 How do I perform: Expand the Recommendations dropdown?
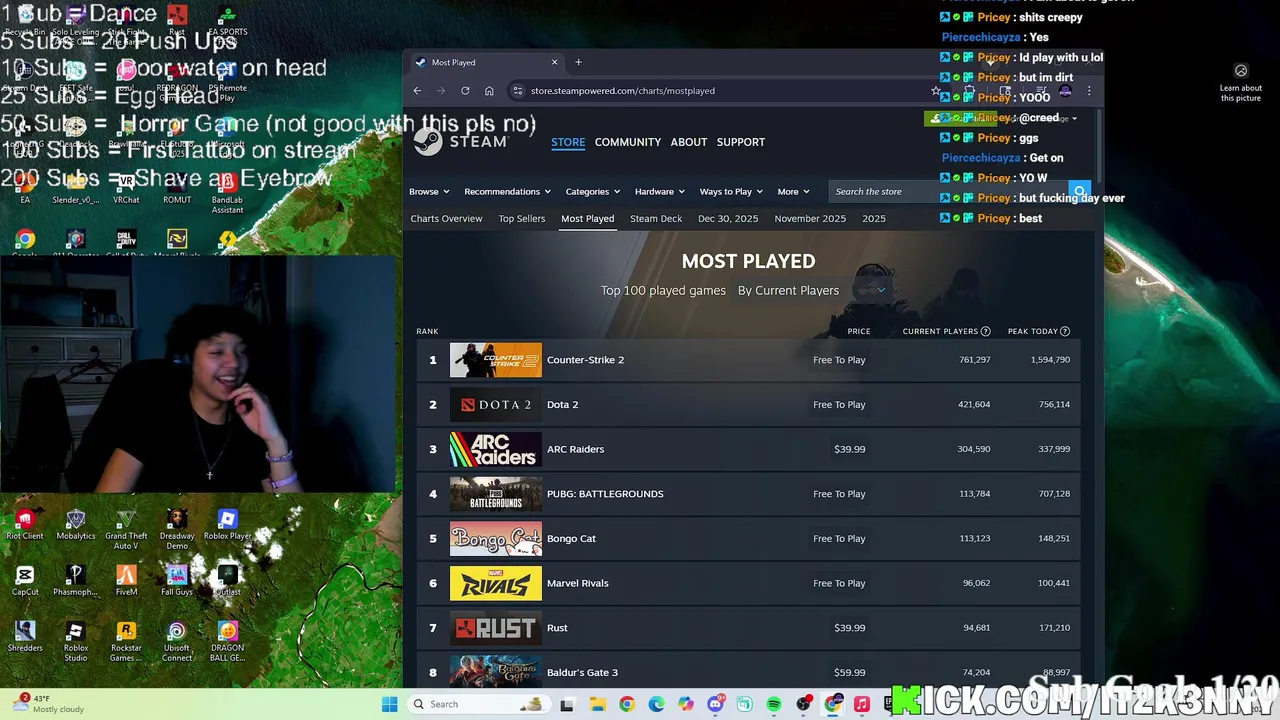tap(508, 191)
